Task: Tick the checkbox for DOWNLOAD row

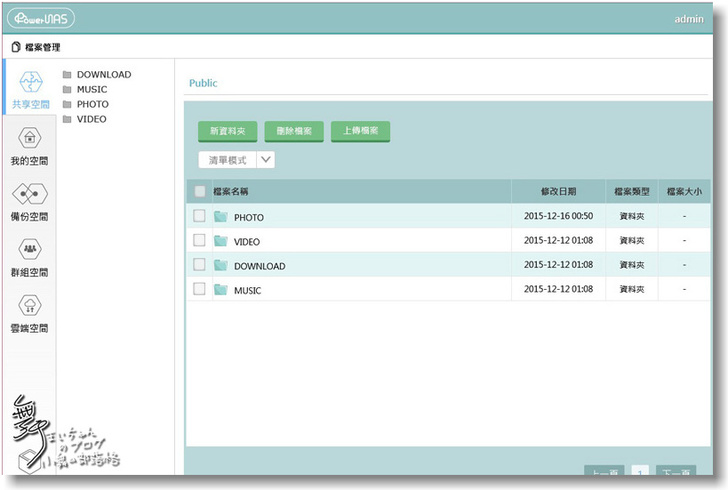Action: pyautogui.click(x=200, y=265)
